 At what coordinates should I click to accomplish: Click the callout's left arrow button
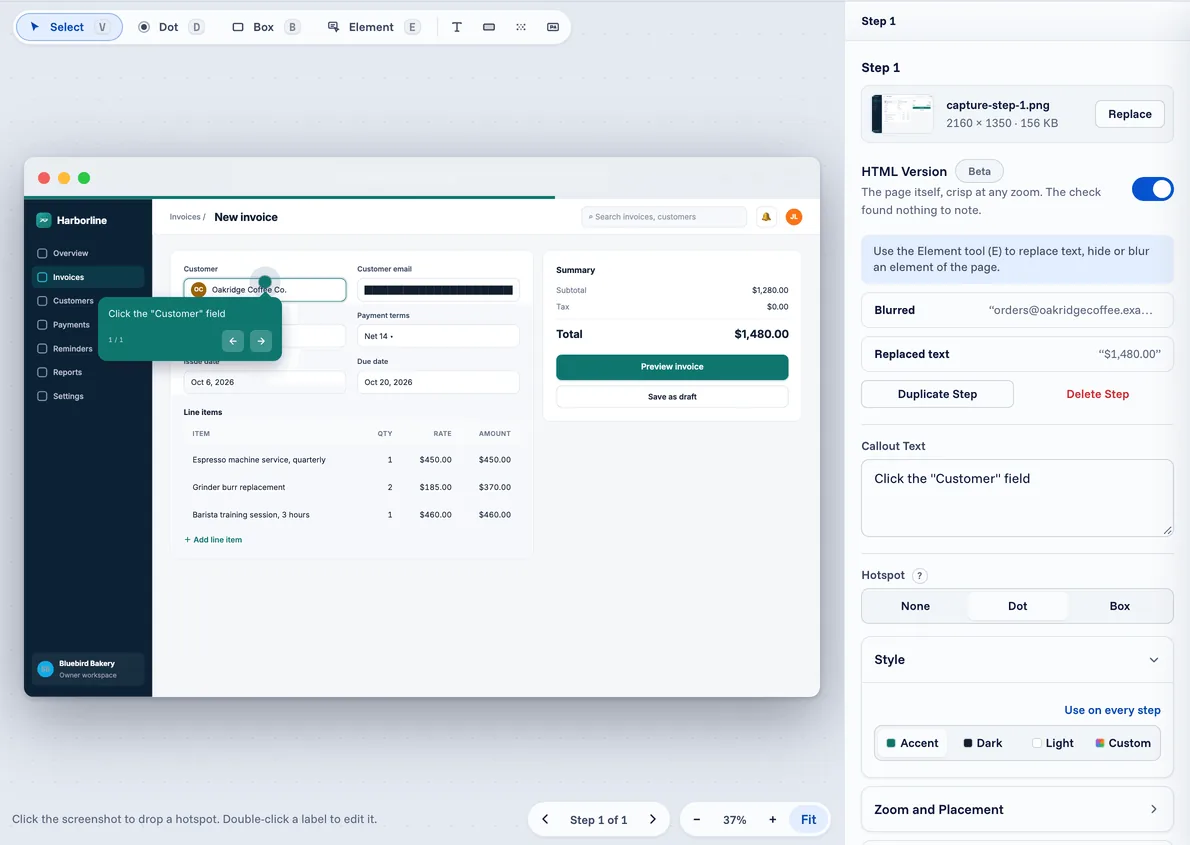click(x=233, y=341)
